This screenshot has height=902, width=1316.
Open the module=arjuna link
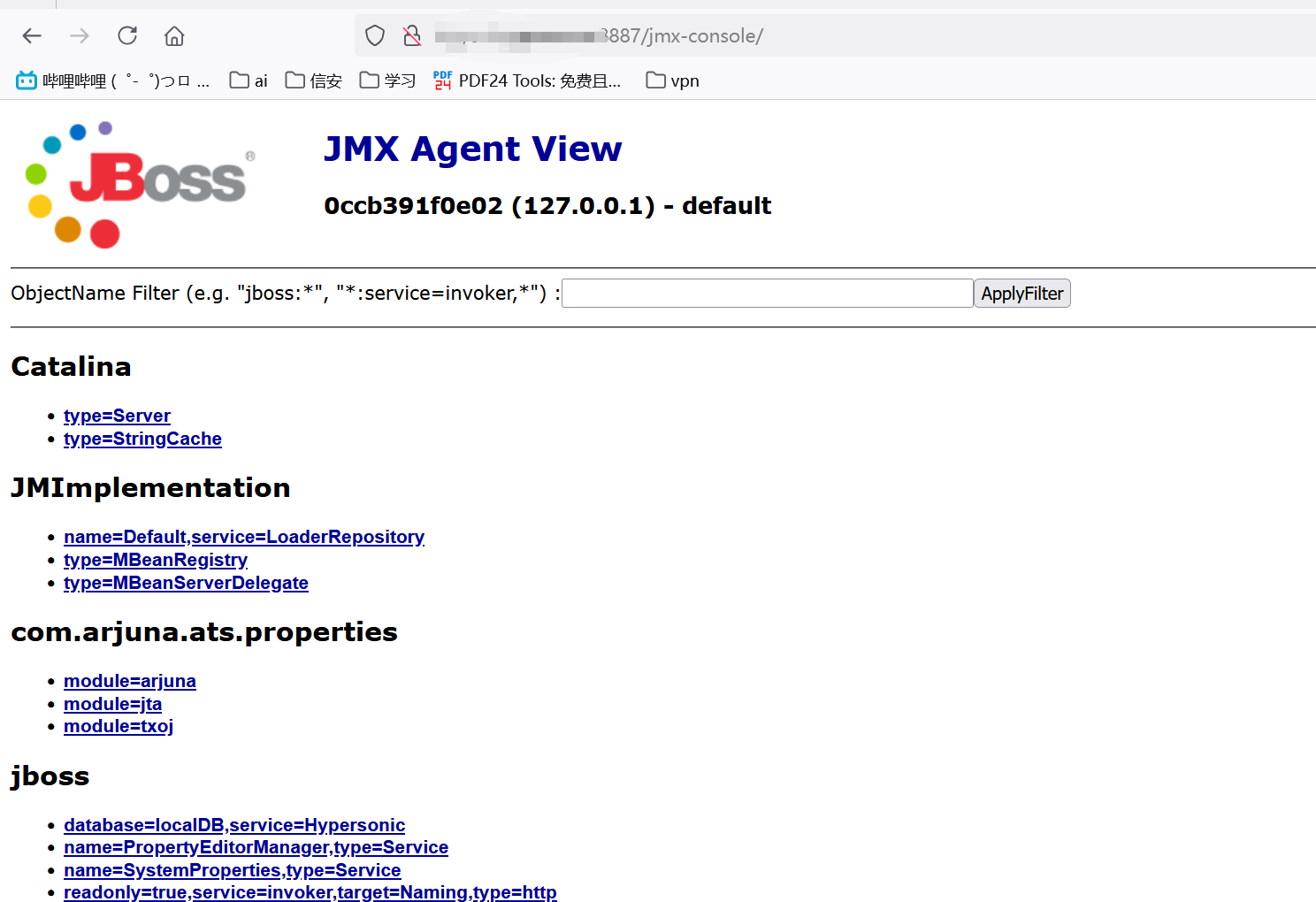pos(130,681)
